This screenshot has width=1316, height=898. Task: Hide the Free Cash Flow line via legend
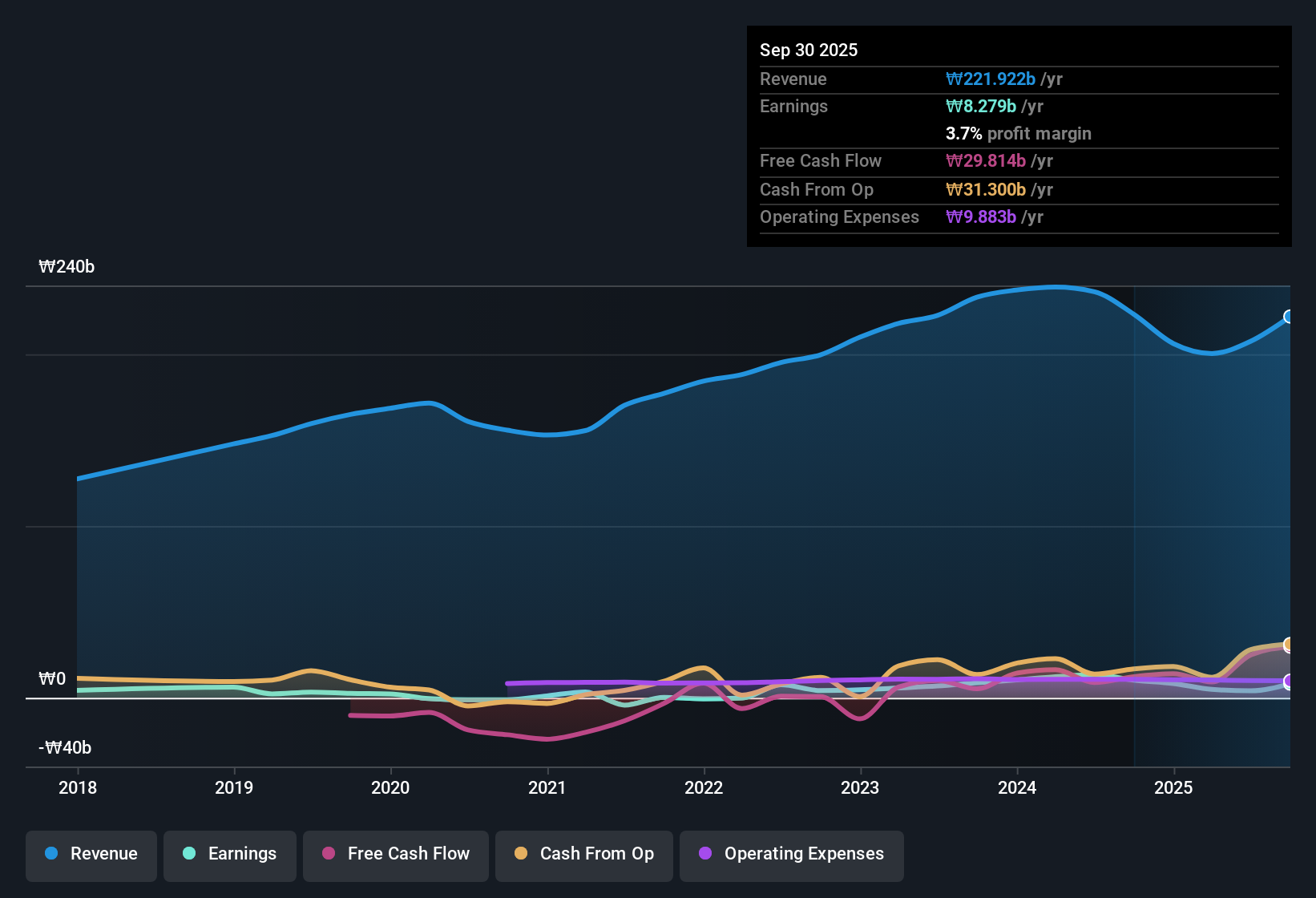pos(395,854)
